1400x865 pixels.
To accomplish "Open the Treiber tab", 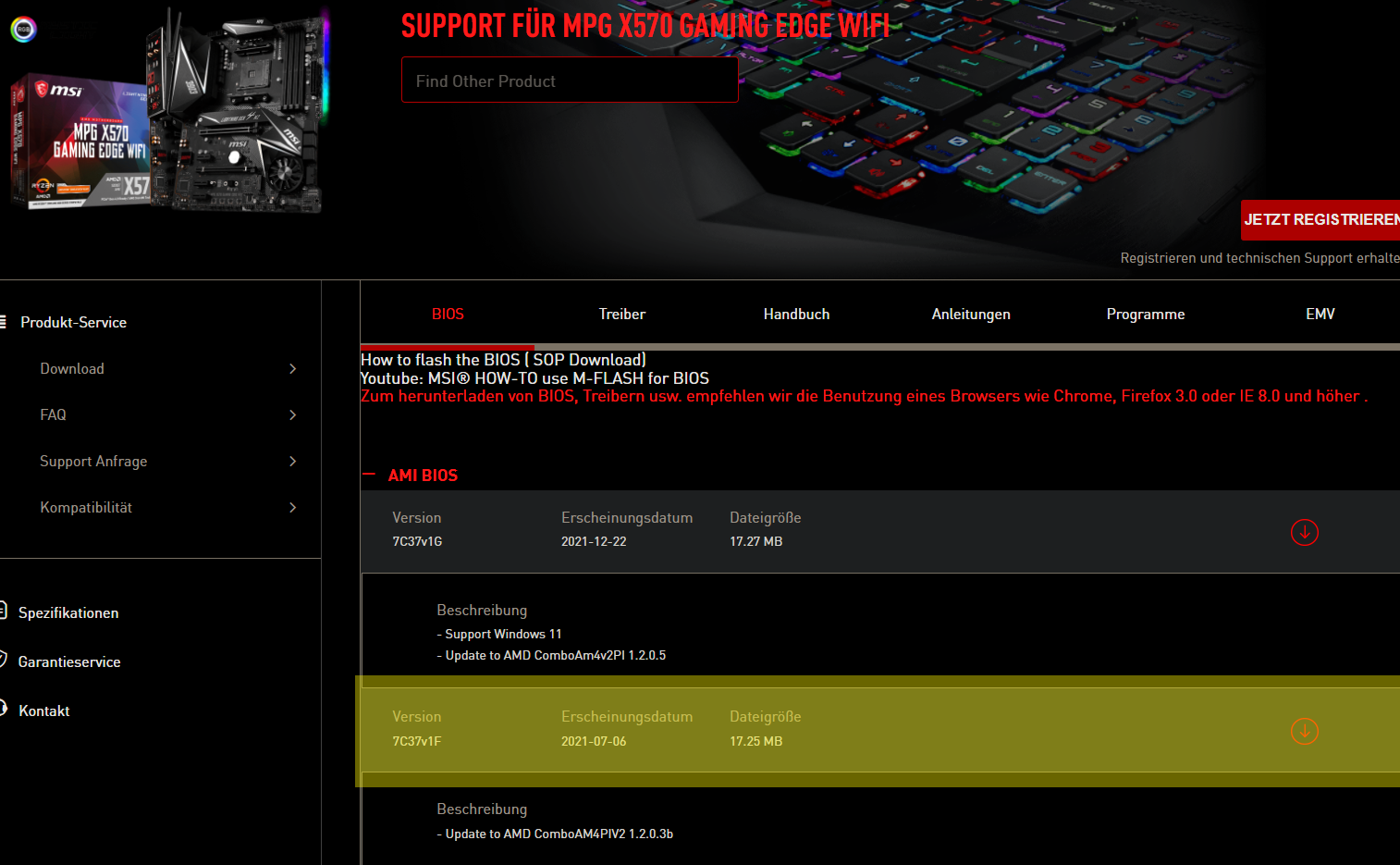I will (x=621, y=314).
